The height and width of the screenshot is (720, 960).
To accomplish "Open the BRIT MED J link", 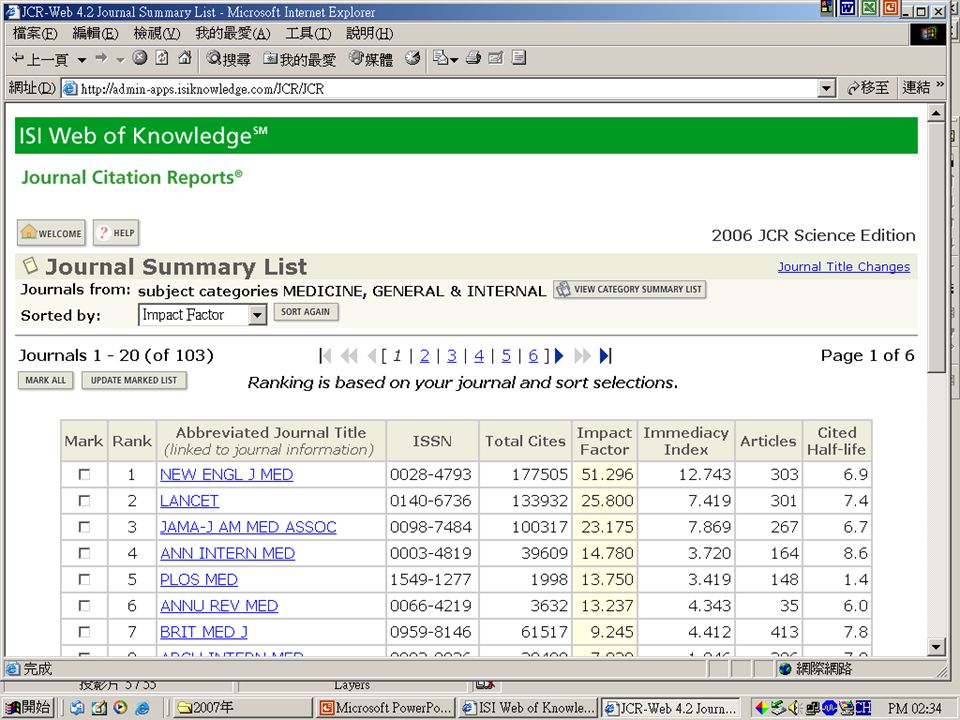I will (204, 632).
